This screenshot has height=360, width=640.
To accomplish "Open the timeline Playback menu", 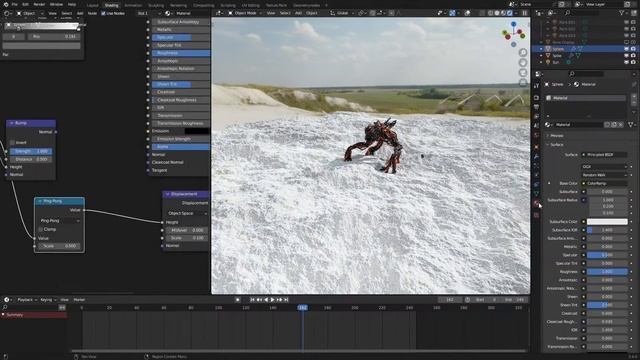I will (27, 300).
